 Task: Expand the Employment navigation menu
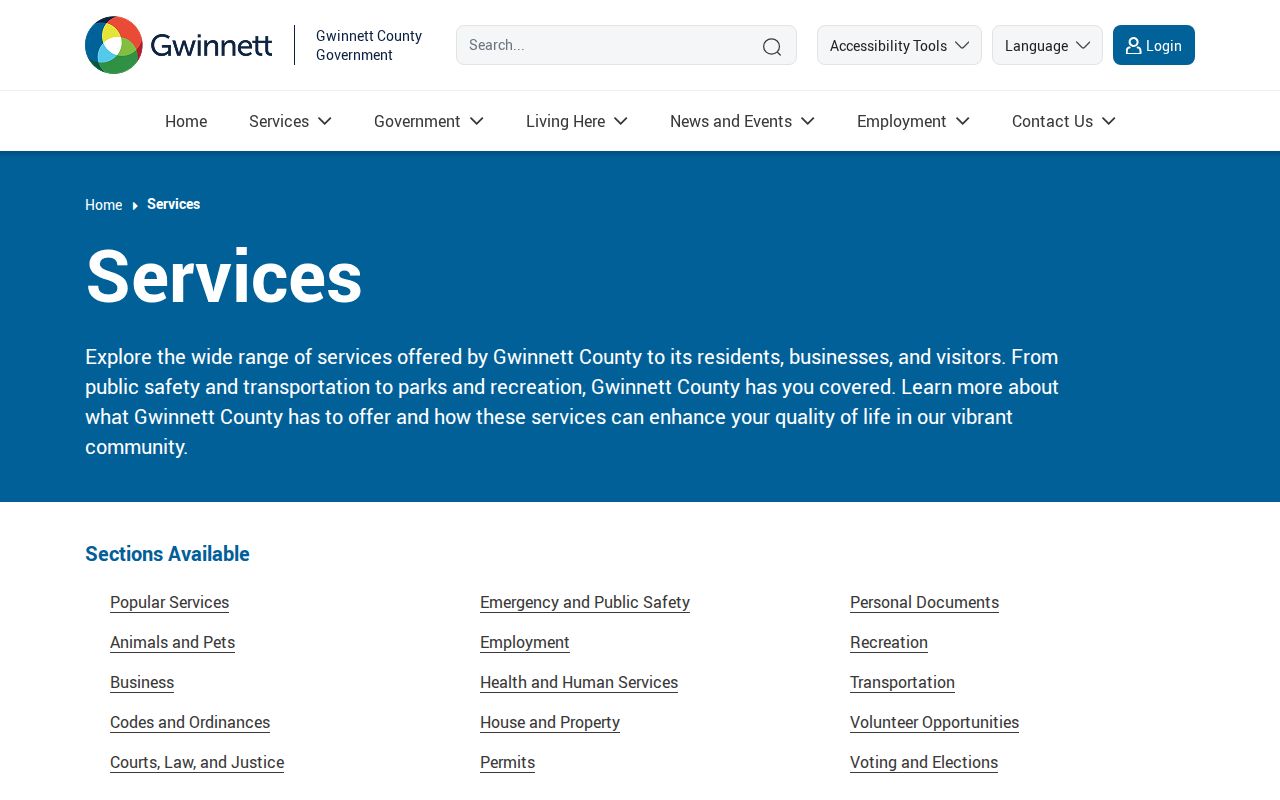[913, 121]
